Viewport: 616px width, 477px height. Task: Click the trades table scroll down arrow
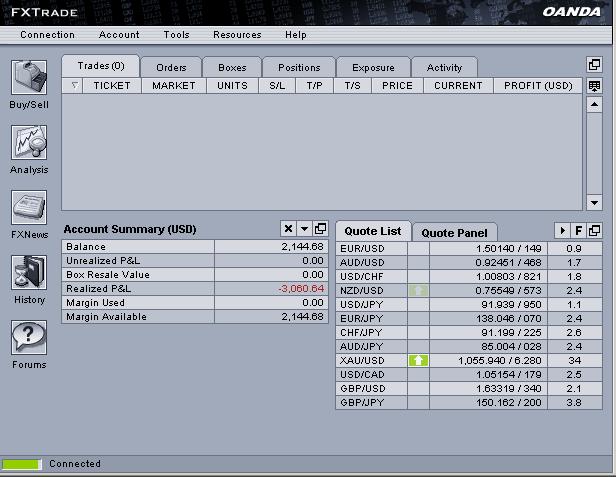(x=594, y=203)
